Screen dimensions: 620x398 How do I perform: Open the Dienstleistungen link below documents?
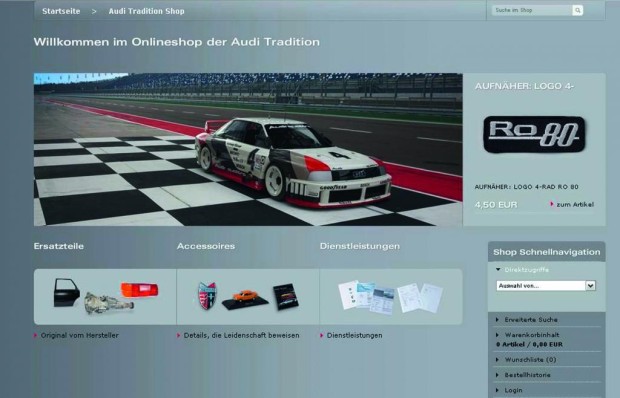(354, 335)
